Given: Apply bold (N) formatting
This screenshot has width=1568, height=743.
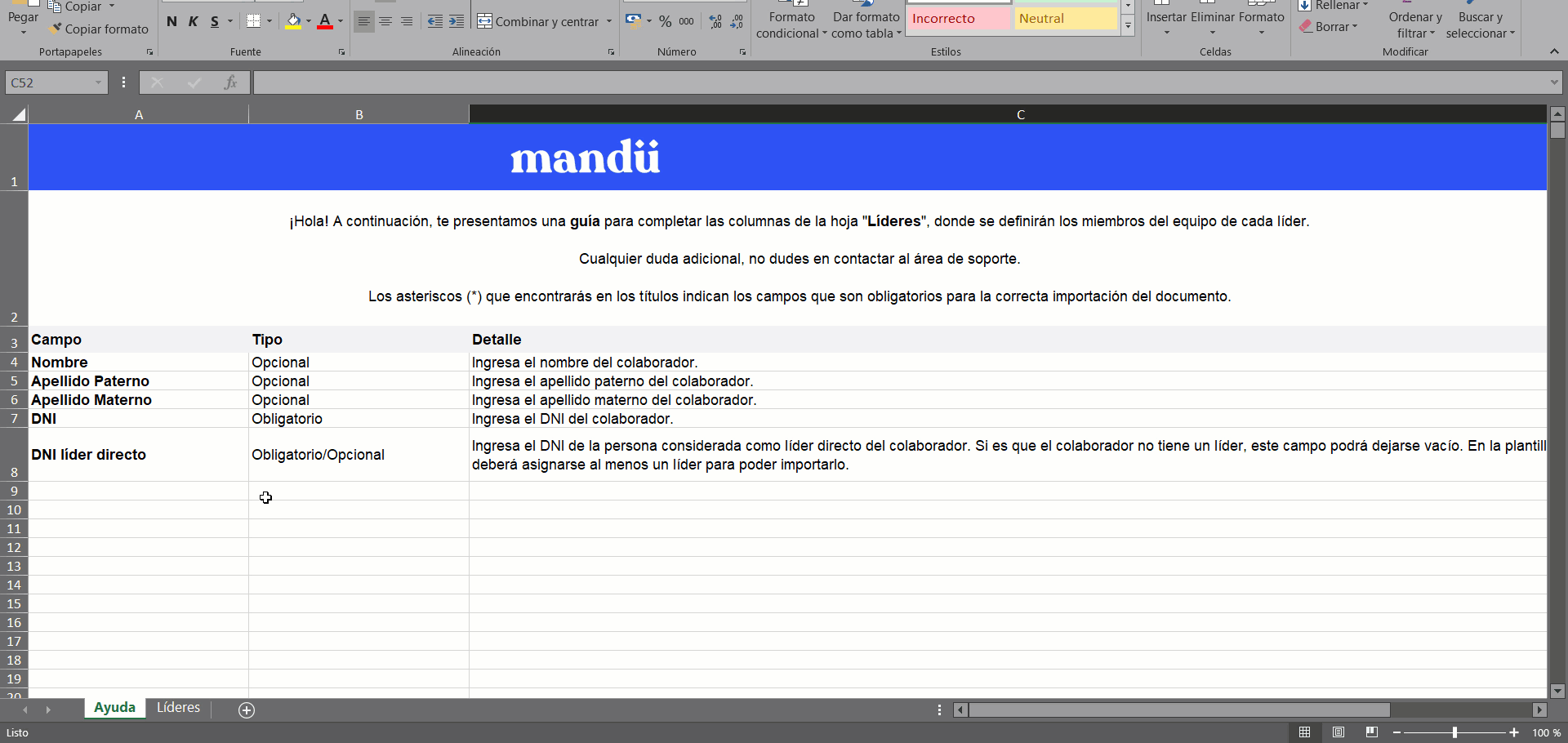Looking at the screenshot, I should 171,22.
